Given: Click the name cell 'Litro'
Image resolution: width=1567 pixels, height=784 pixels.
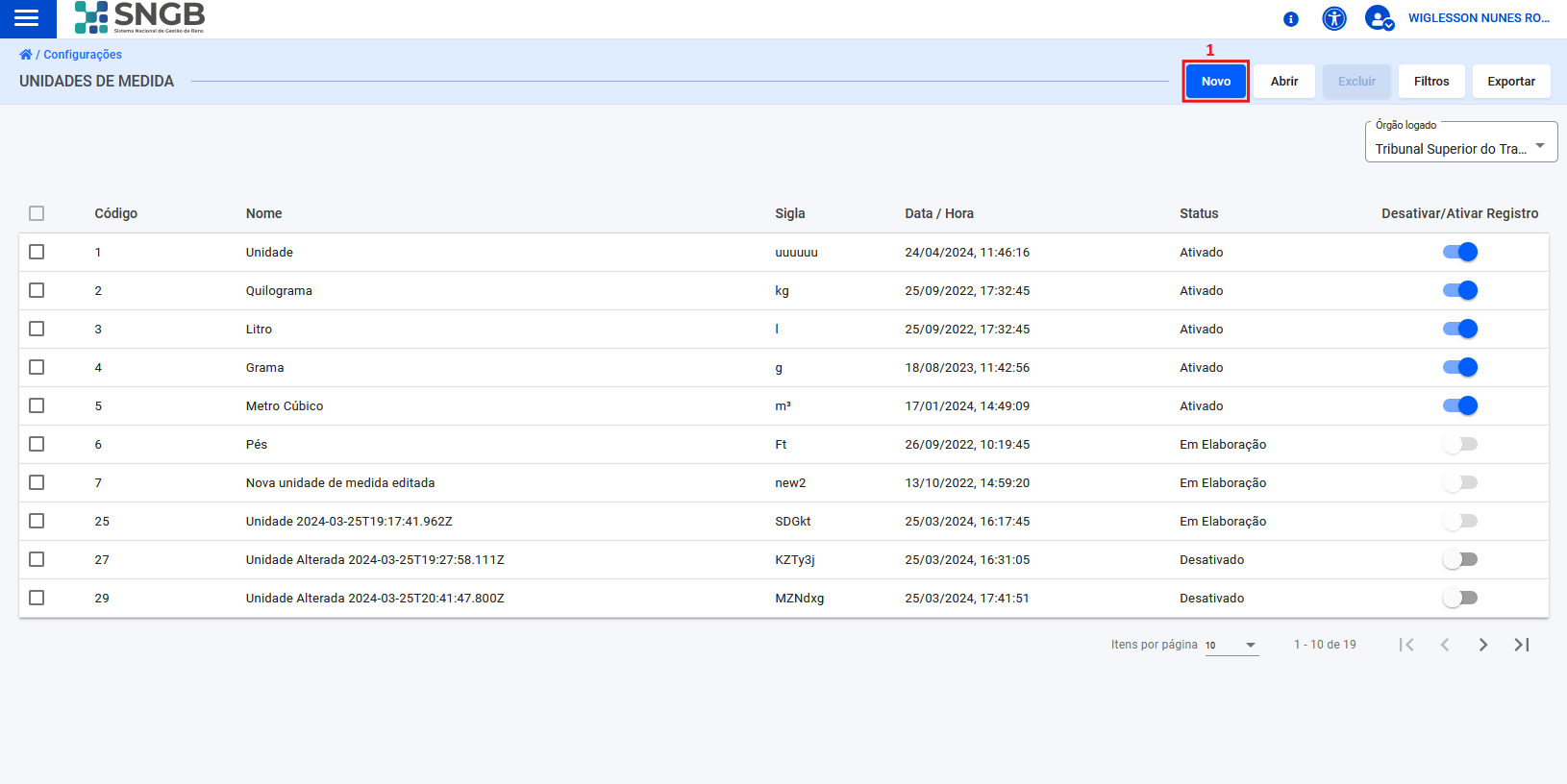Looking at the screenshot, I should [259, 330].
